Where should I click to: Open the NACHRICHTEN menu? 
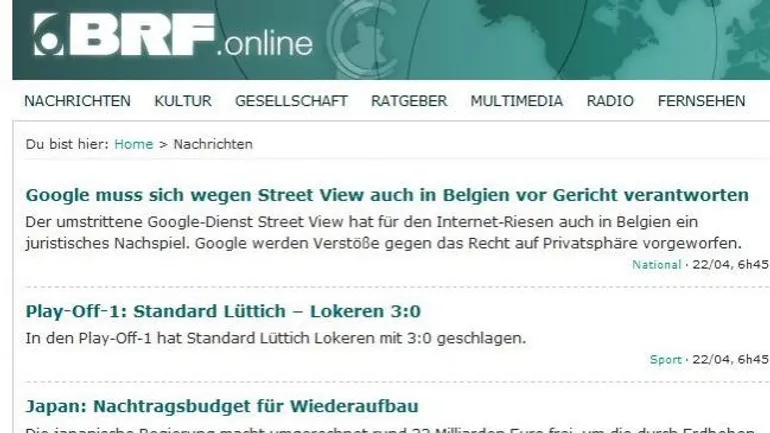tap(78, 101)
